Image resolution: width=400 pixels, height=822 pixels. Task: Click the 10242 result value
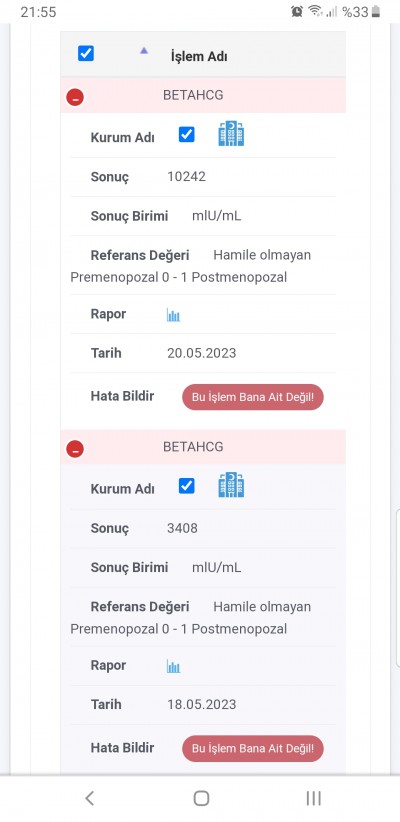(x=187, y=177)
